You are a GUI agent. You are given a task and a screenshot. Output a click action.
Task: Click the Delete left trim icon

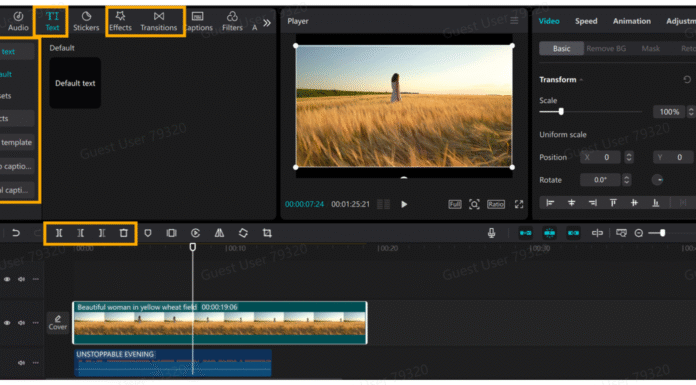tap(80, 233)
